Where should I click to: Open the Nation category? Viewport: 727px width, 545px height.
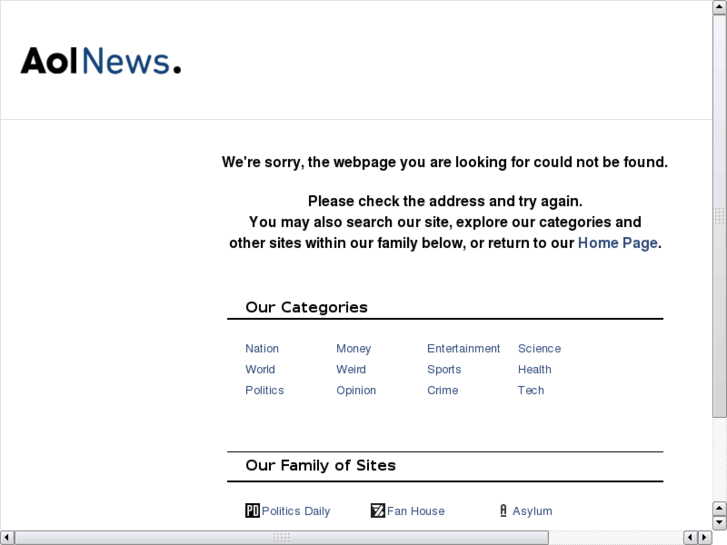(262, 348)
